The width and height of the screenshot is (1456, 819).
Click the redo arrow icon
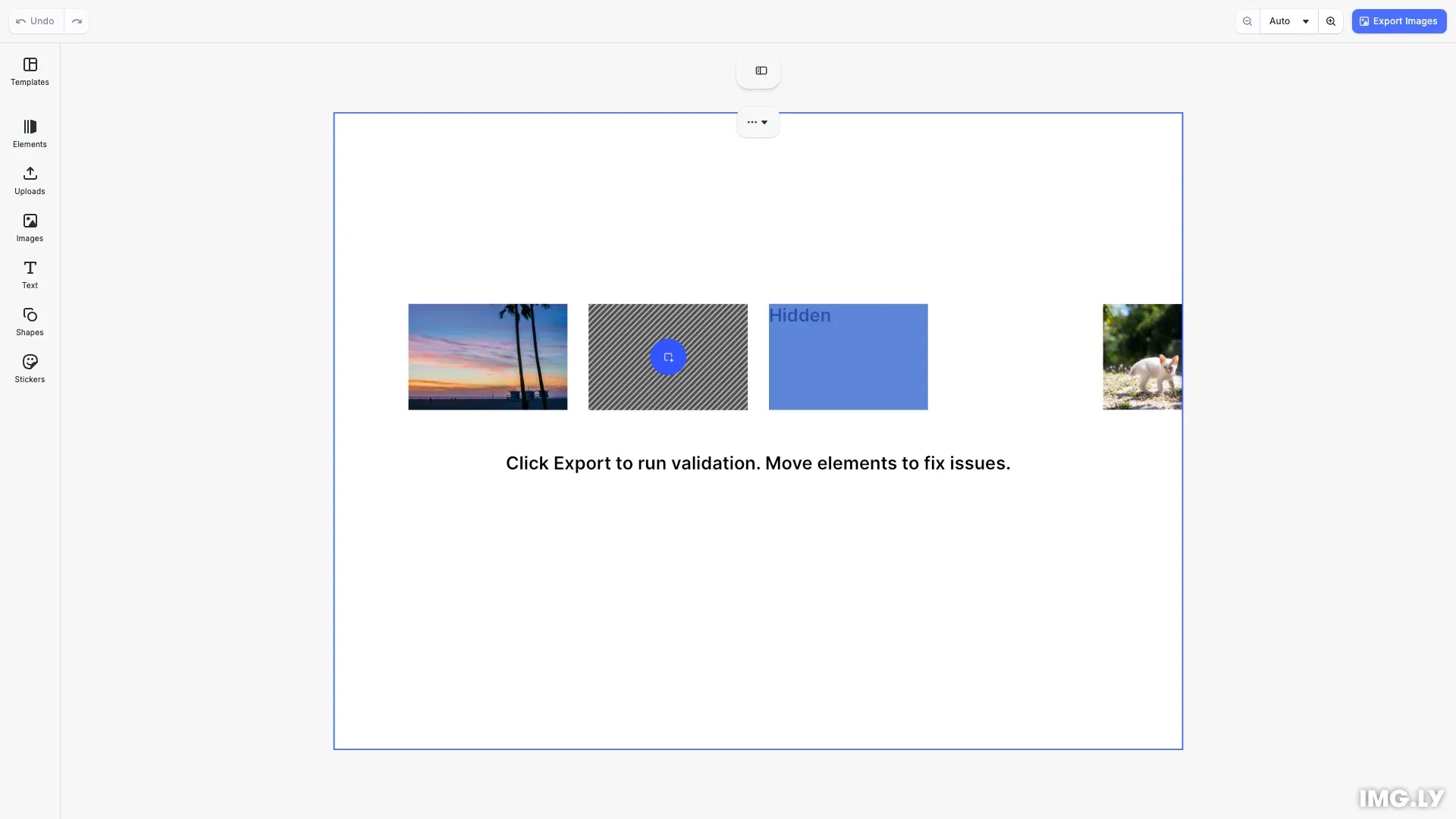pyautogui.click(x=77, y=21)
